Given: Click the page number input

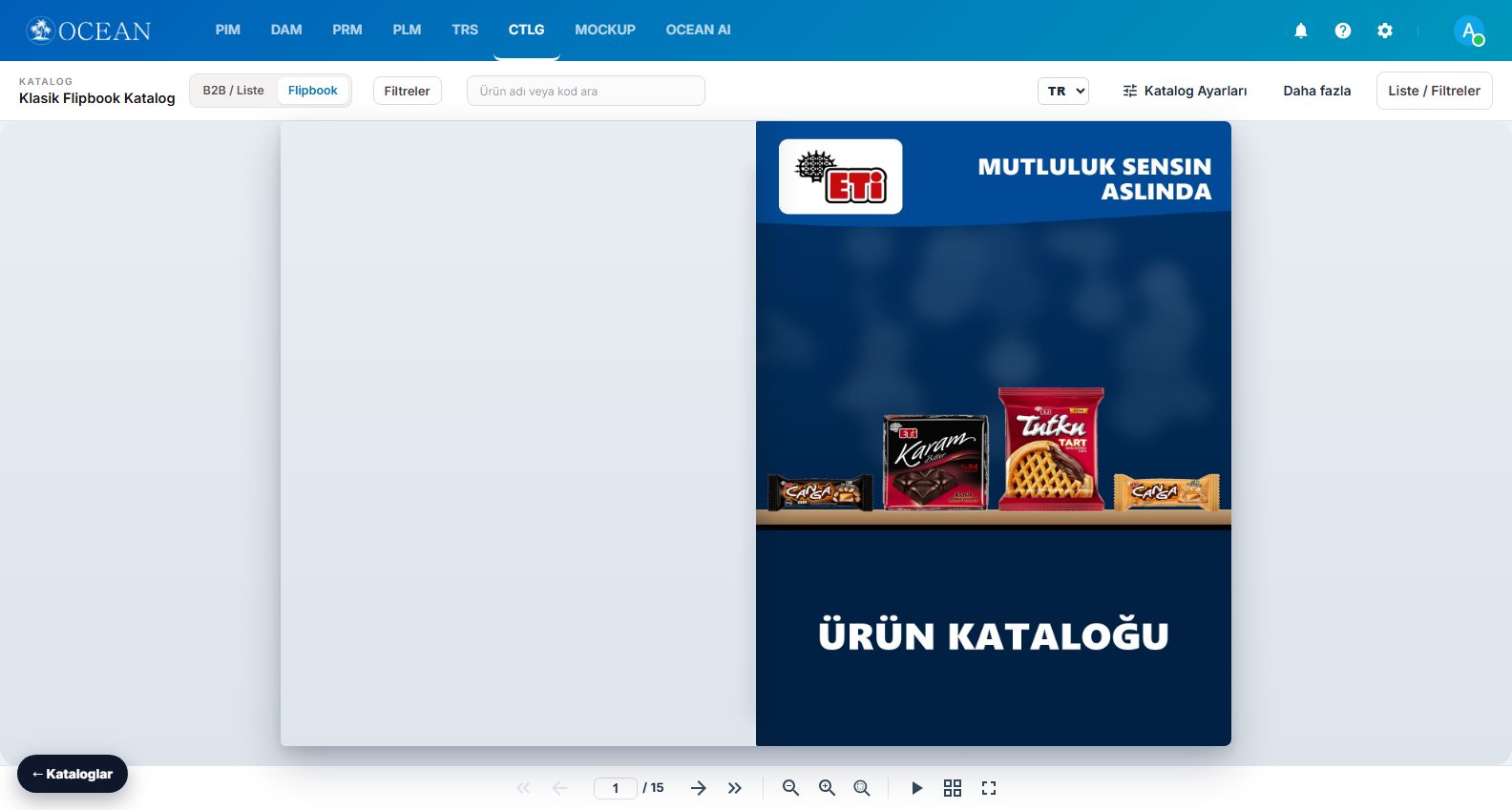Looking at the screenshot, I should coord(616,788).
